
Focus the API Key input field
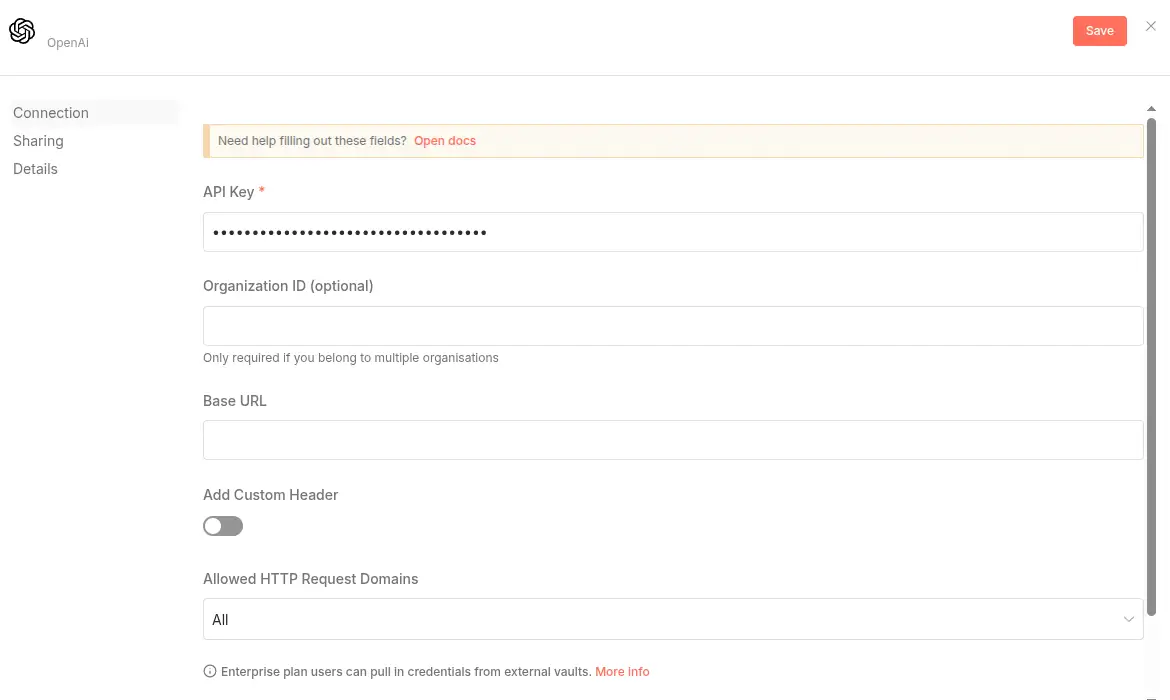pyautogui.click(x=672, y=232)
